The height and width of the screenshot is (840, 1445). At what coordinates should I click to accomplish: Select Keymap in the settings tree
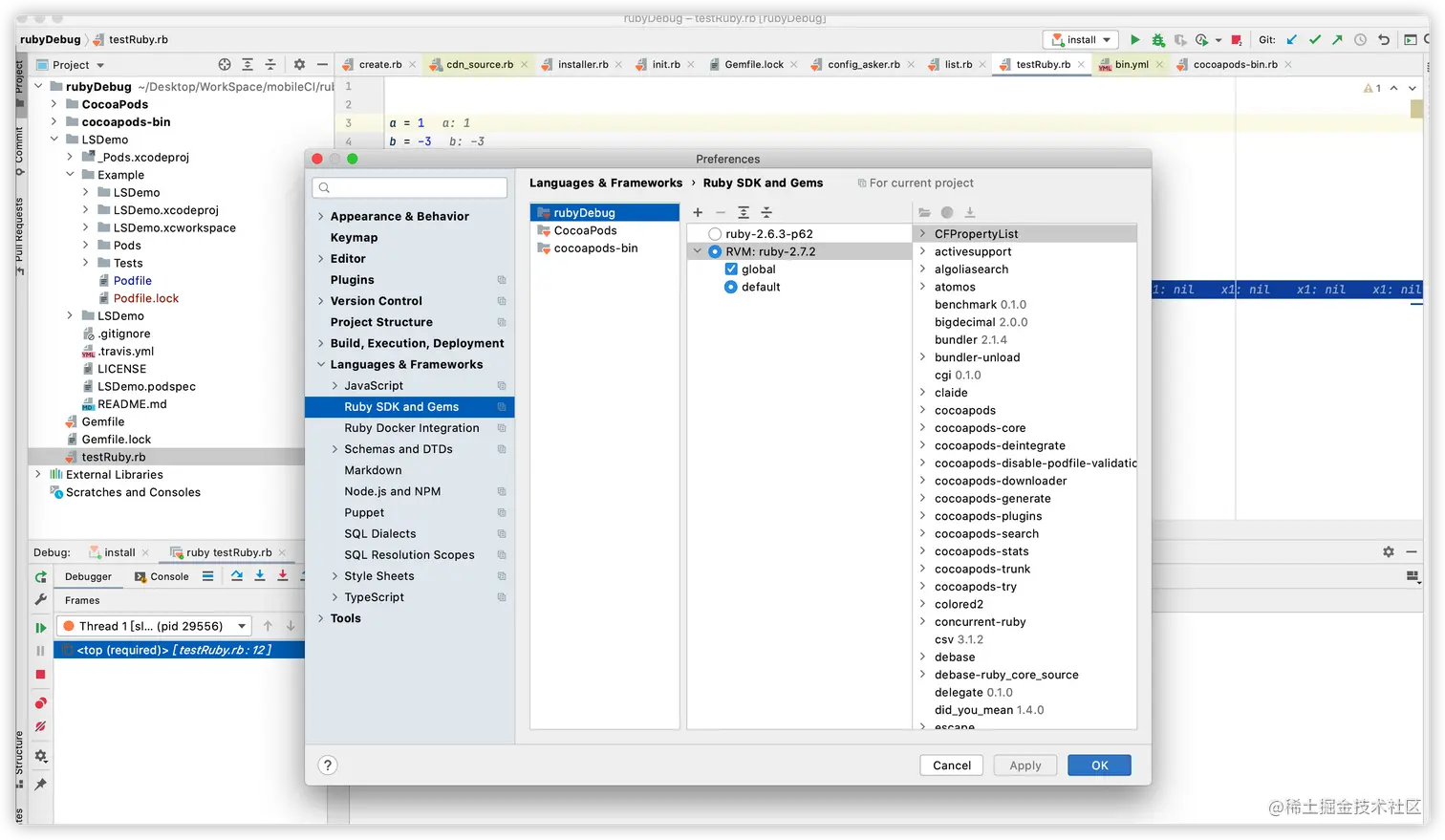354,238
